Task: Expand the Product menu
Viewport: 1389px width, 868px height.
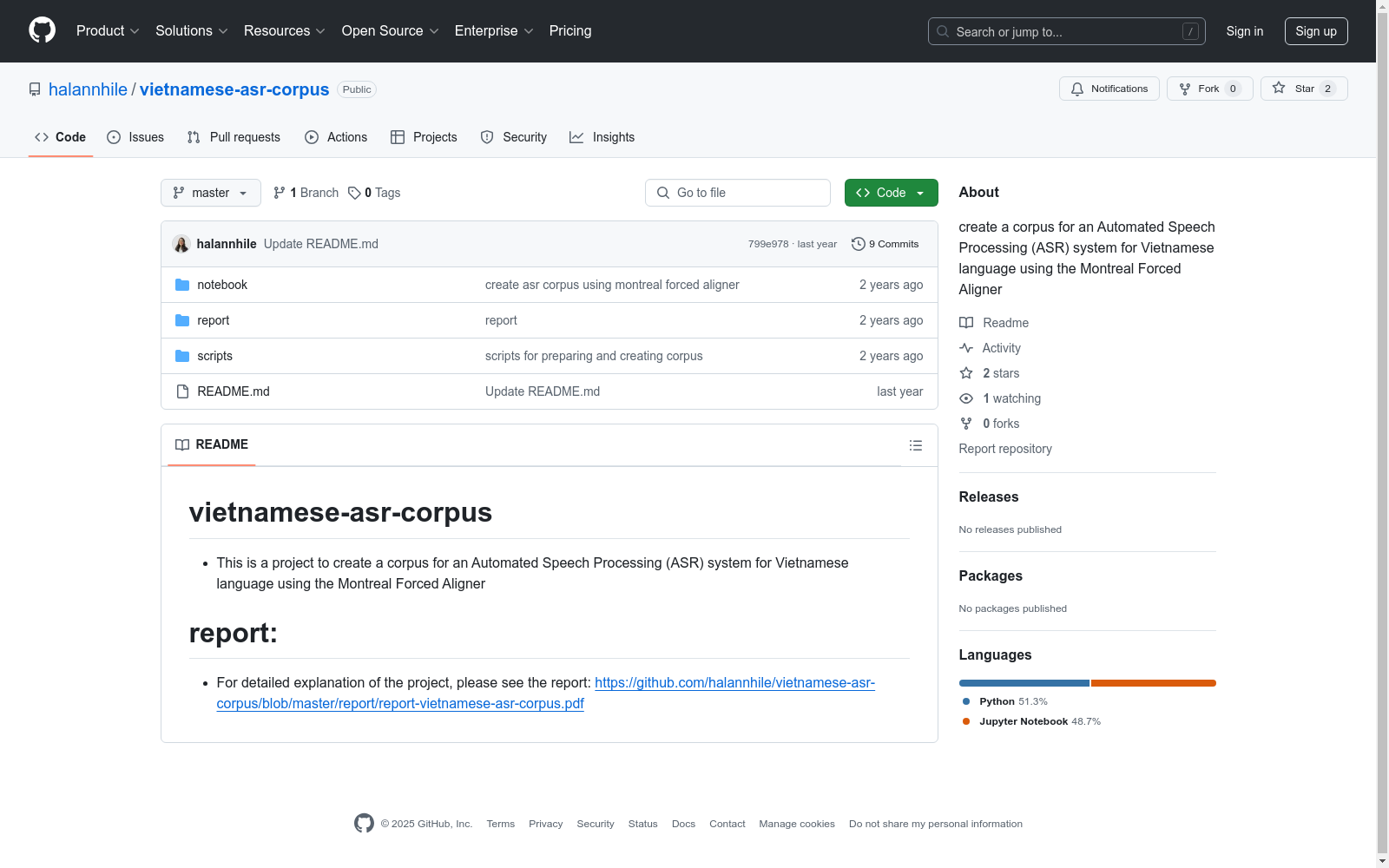Action: point(108,31)
